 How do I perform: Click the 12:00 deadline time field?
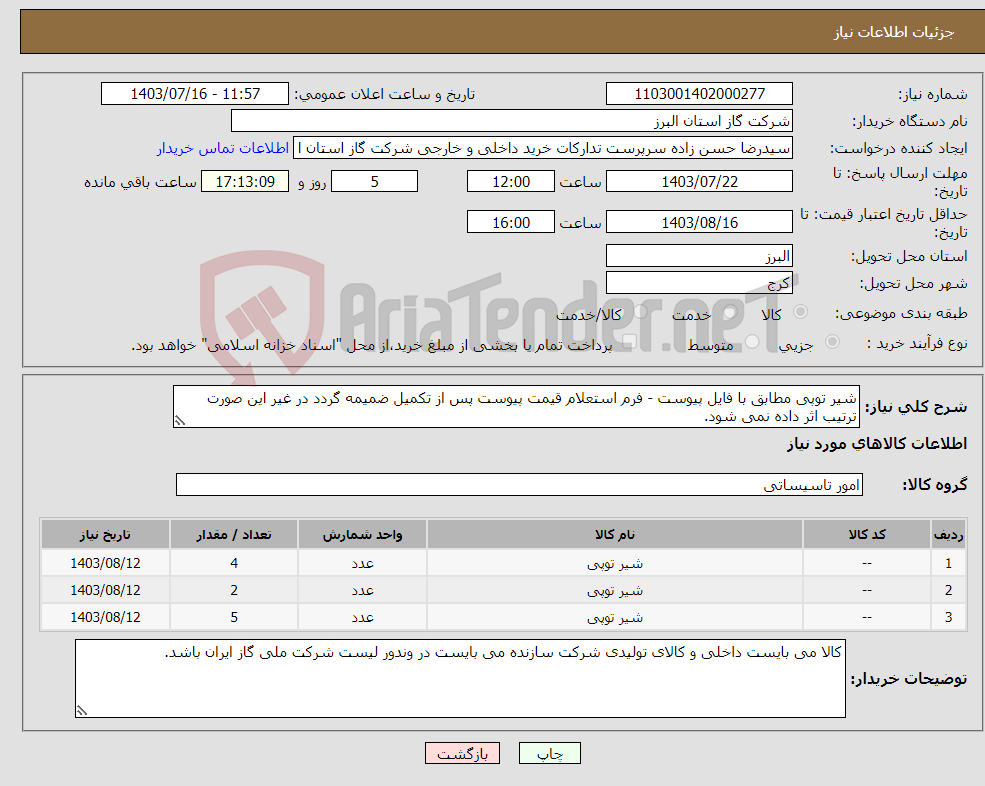click(x=511, y=182)
